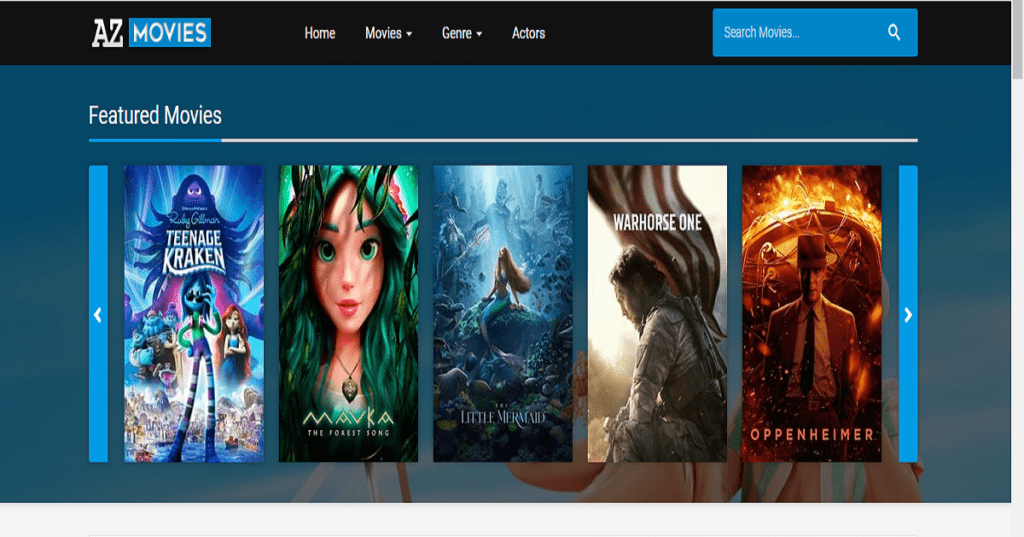This screenshot has height=537, width=1024.
Task: Open the Mavka The Forest Song poster
Action: 348,314
